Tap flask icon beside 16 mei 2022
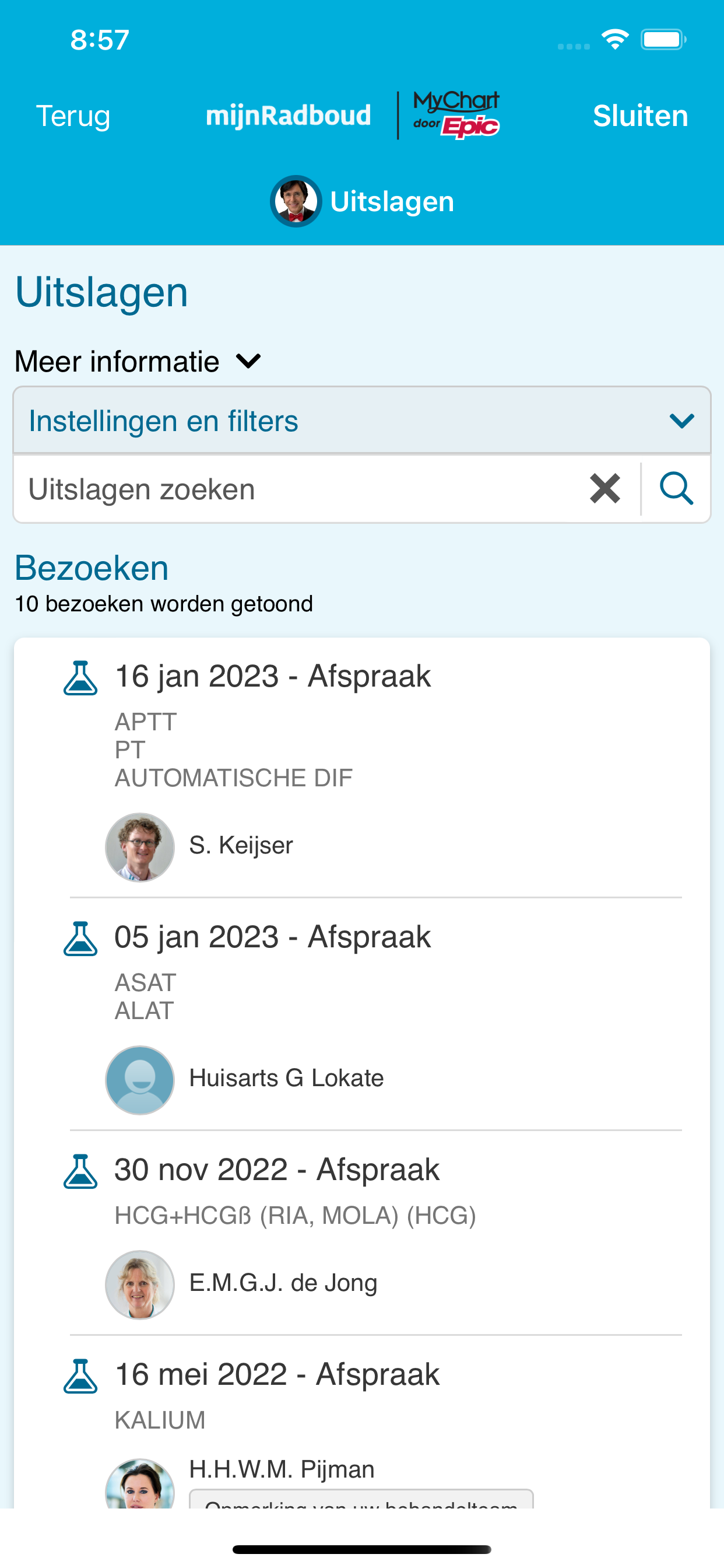 pos(80,1376)
